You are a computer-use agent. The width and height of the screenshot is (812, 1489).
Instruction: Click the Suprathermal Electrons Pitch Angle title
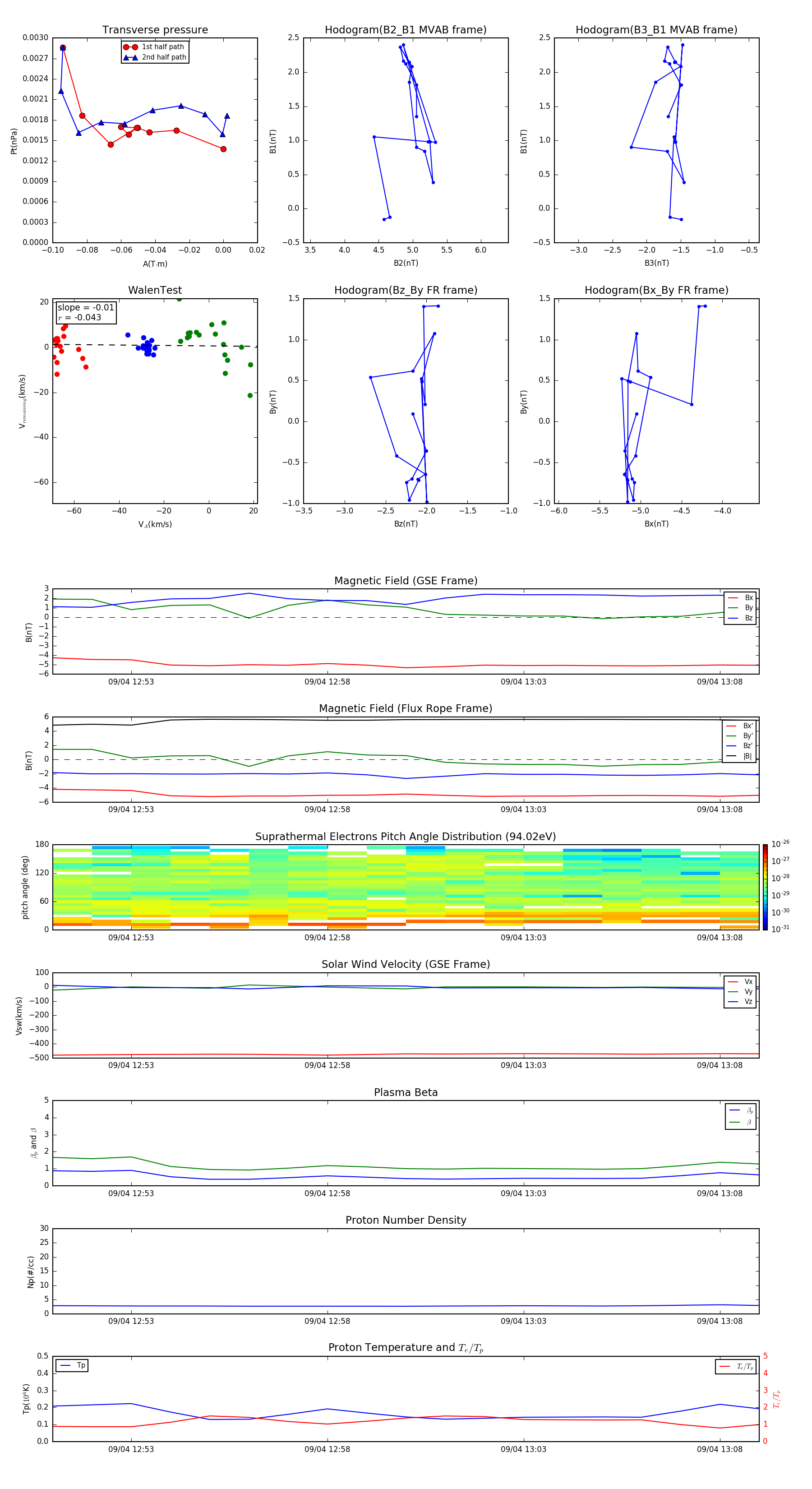406,837
